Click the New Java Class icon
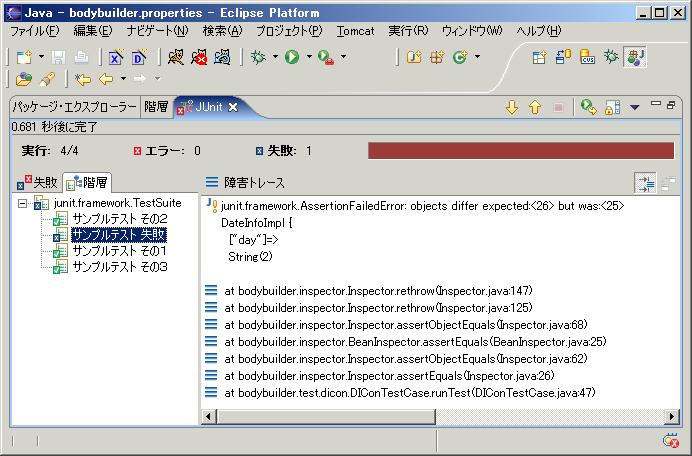The height and width of the screenshot is (456, 692). click(x=460, y=57)
